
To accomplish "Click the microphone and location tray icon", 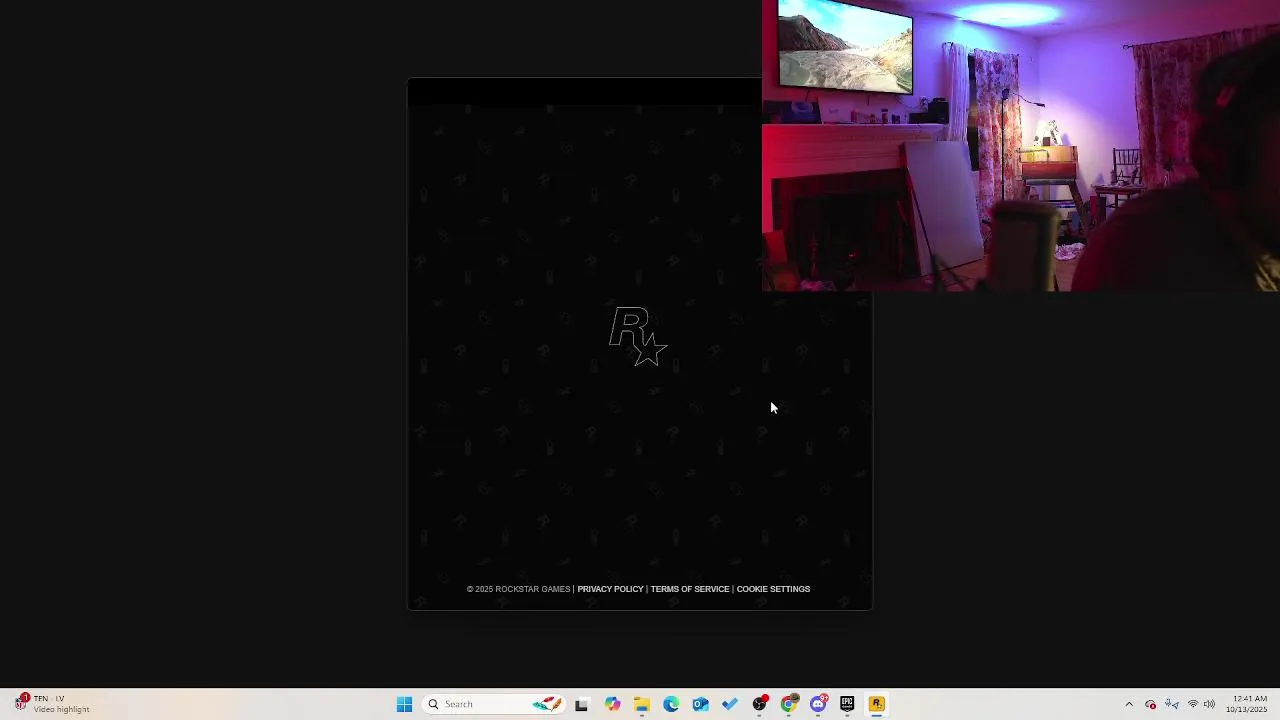I will 1172,704.
